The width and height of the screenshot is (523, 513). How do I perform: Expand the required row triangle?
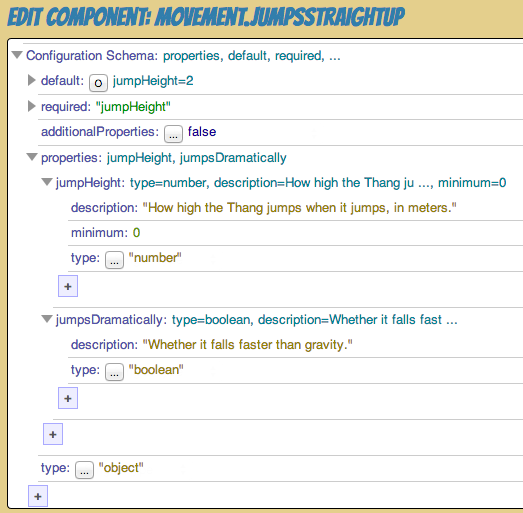click(x=32, y=106)
